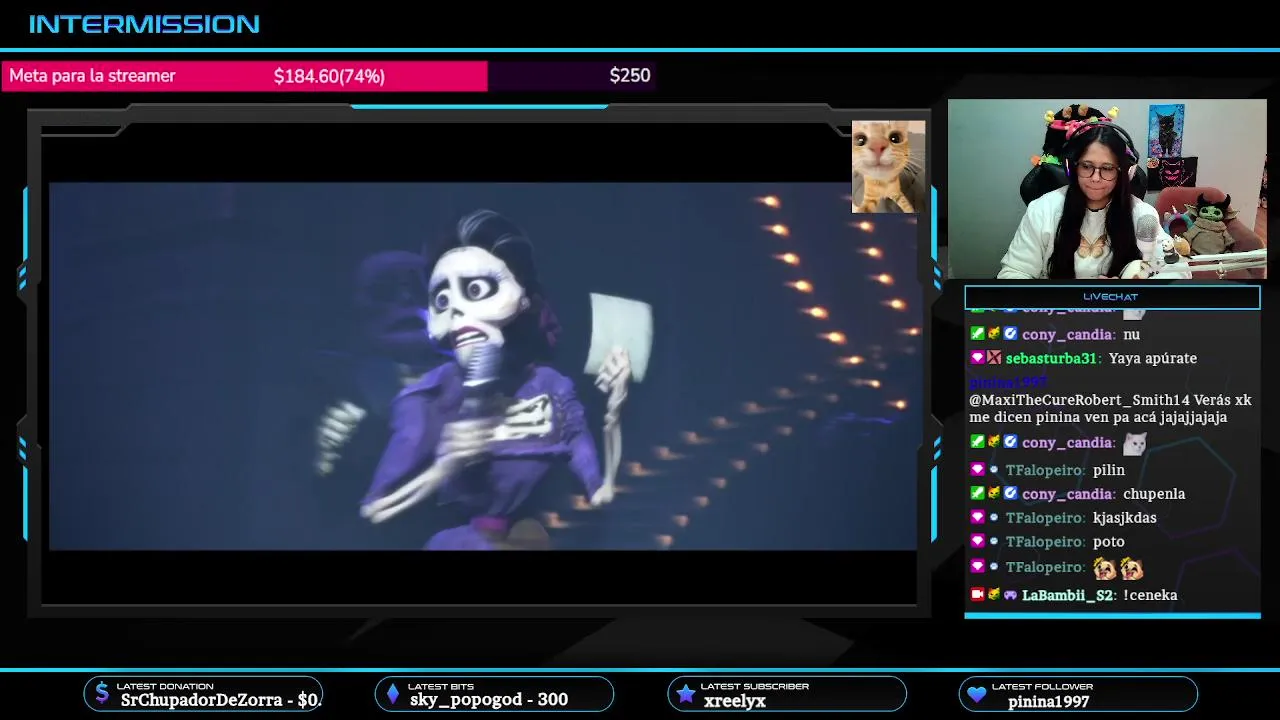This screenshot has height=720, width=1280.
Task: Click the pink diamond badge on 'pilin' row
Action: (978, 469)
